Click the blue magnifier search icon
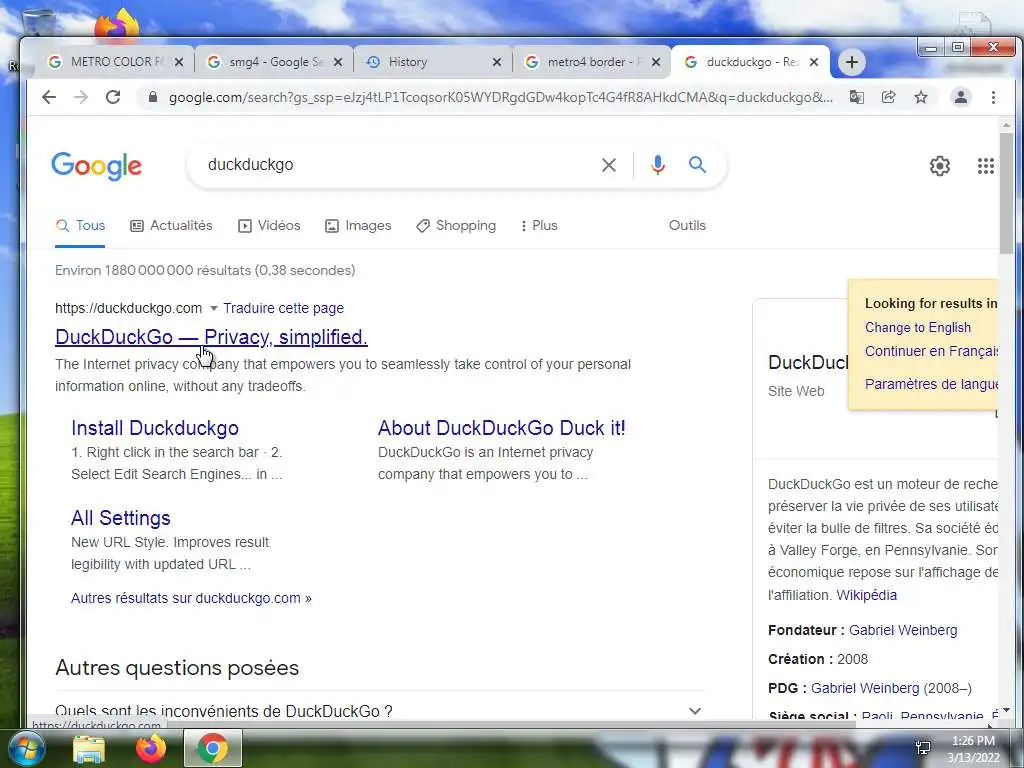Viewport: 1024px width, 768px height. (697, 165)
